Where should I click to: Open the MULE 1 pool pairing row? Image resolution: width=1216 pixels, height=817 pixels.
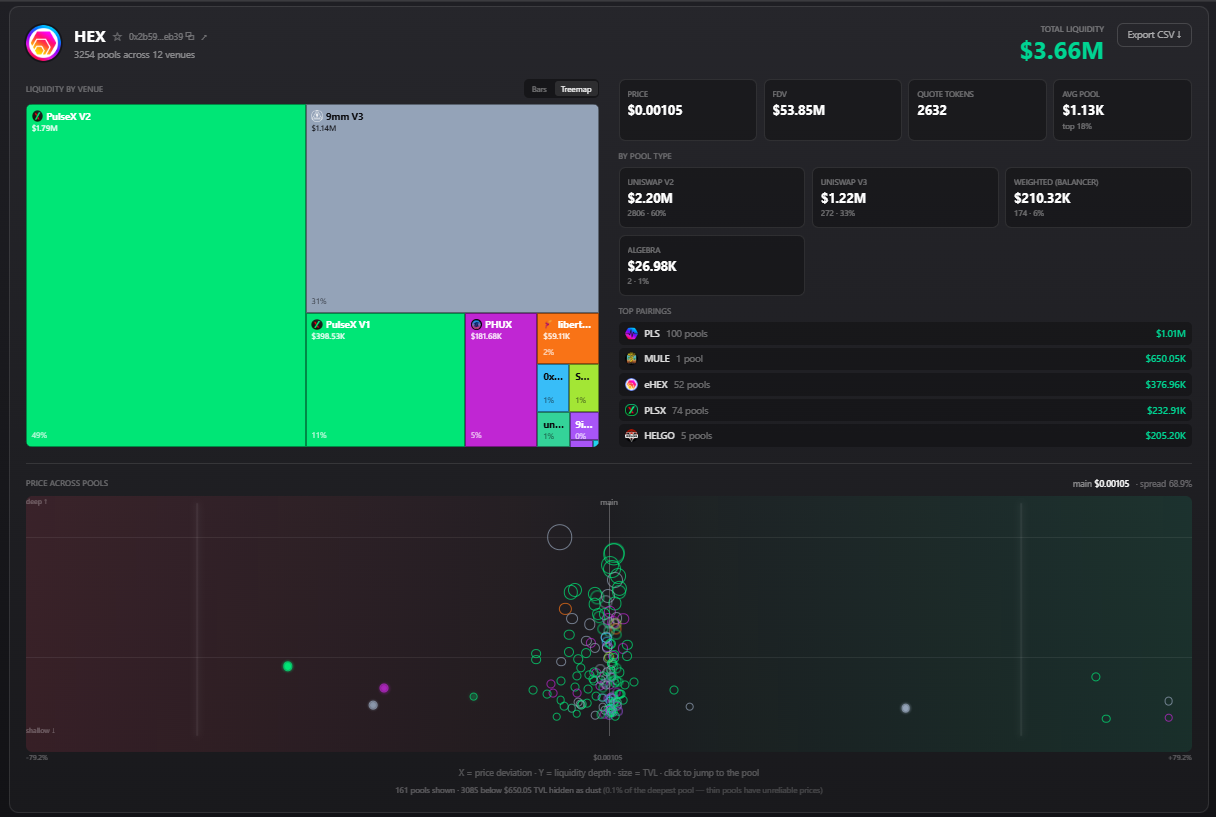(905, 358)
